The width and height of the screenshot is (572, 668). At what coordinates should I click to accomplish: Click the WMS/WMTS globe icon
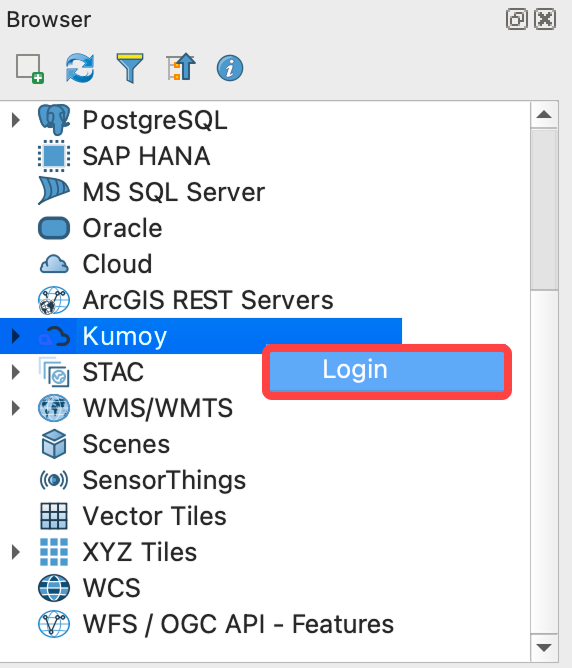[x=54, y=408]
